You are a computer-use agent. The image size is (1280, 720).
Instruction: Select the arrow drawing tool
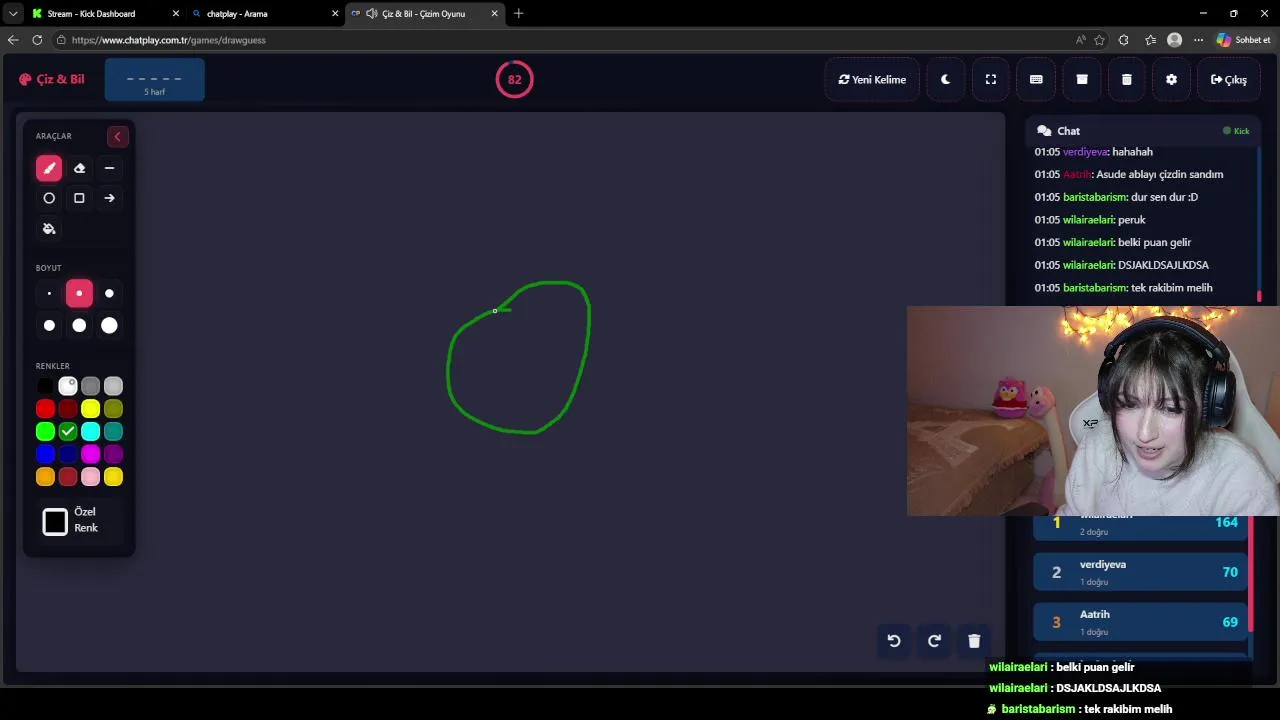point(109,198)
